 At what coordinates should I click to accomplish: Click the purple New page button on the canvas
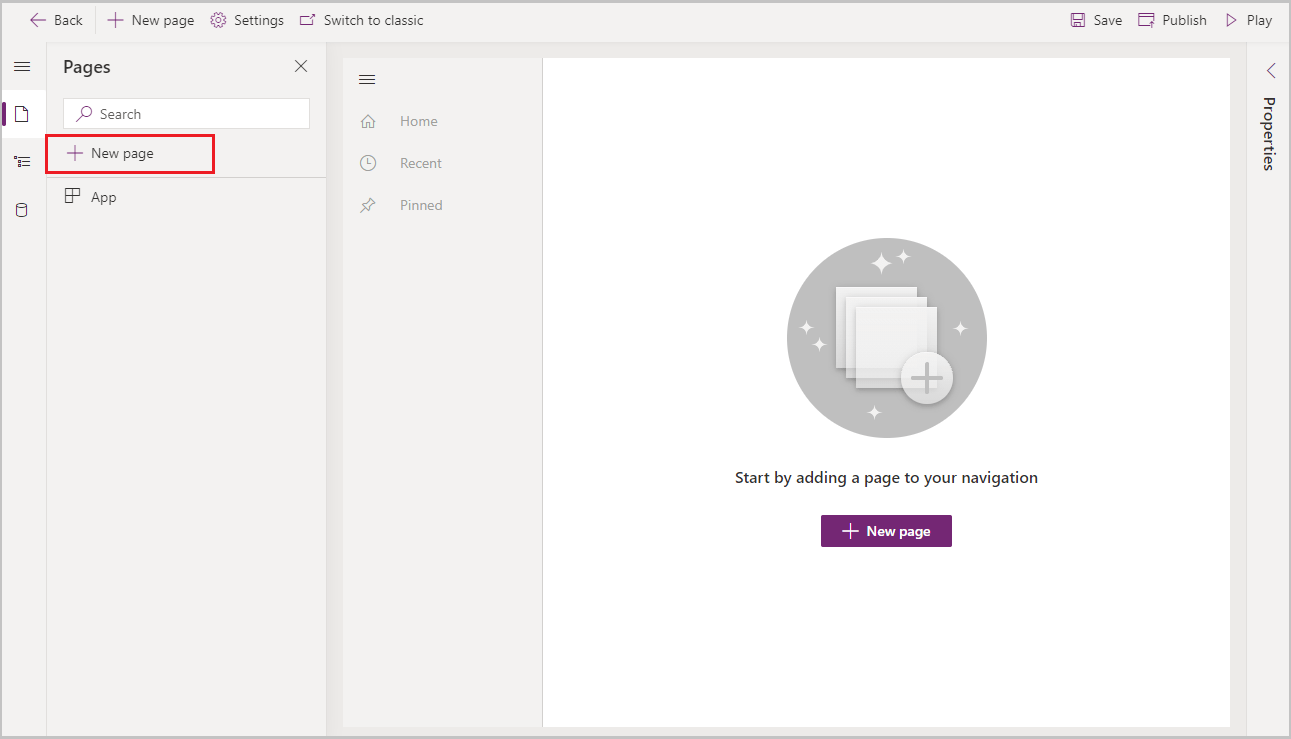(x=885, y=531)
